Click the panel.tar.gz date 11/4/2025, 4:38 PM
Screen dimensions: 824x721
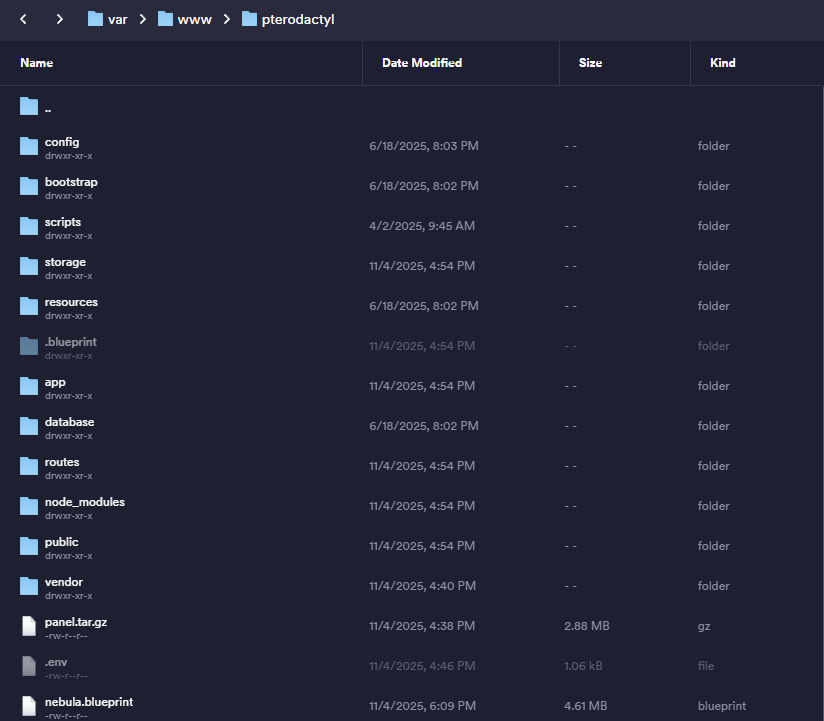(x=422, y=626)
